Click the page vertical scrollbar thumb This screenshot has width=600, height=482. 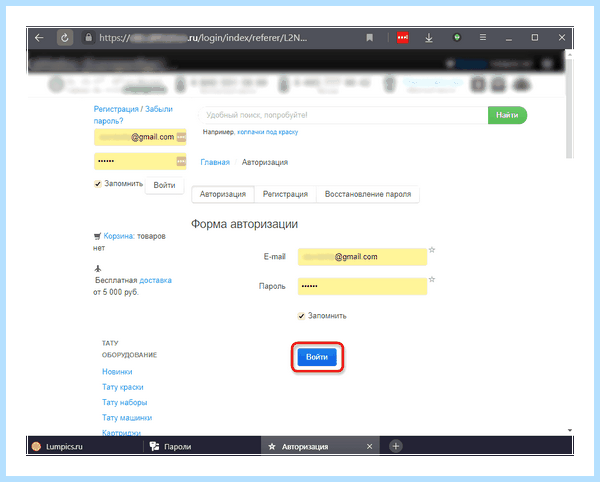(569, 109)
